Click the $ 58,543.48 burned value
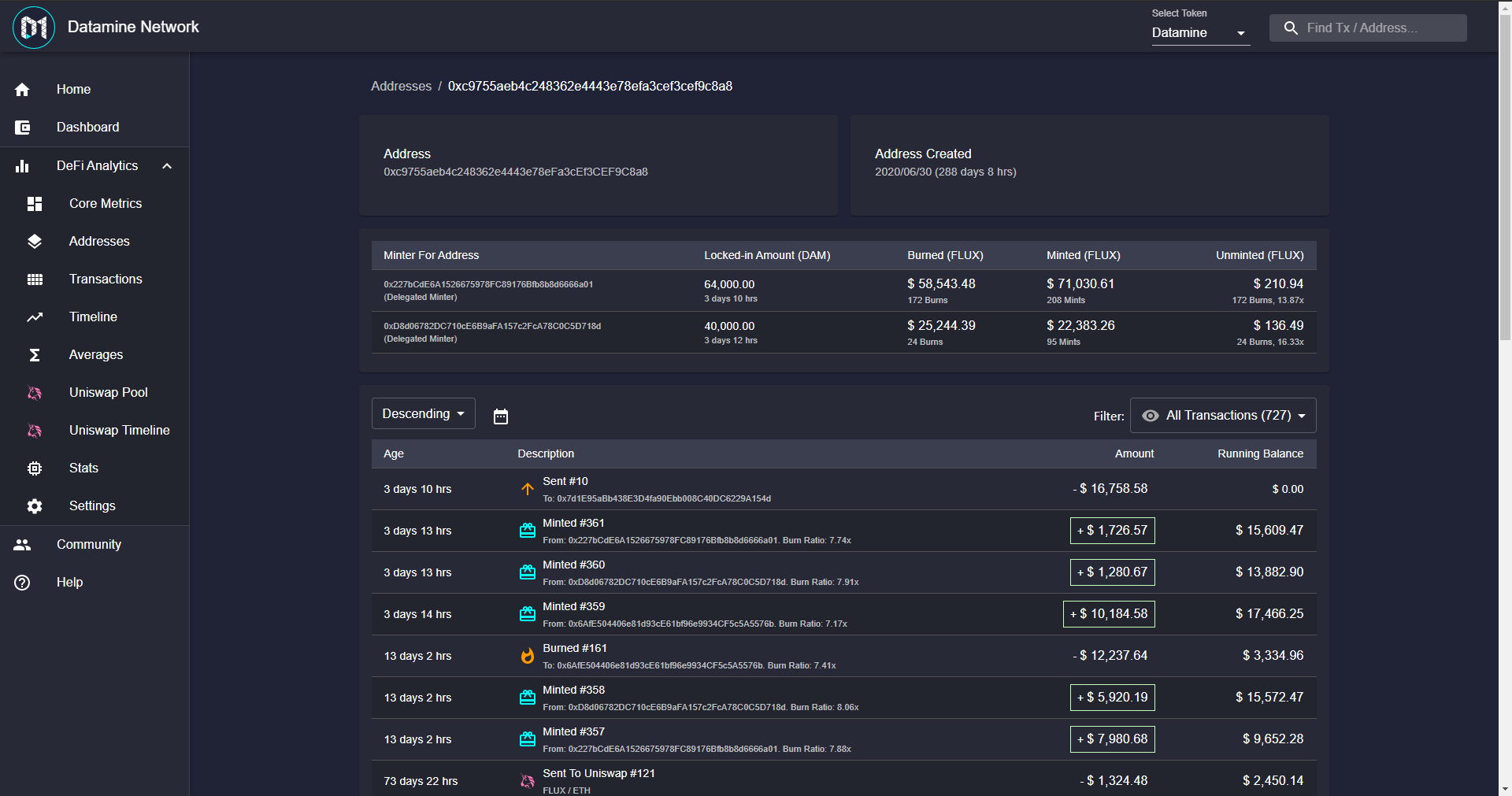Screen dimensions: 1512x796 [941, 284]
